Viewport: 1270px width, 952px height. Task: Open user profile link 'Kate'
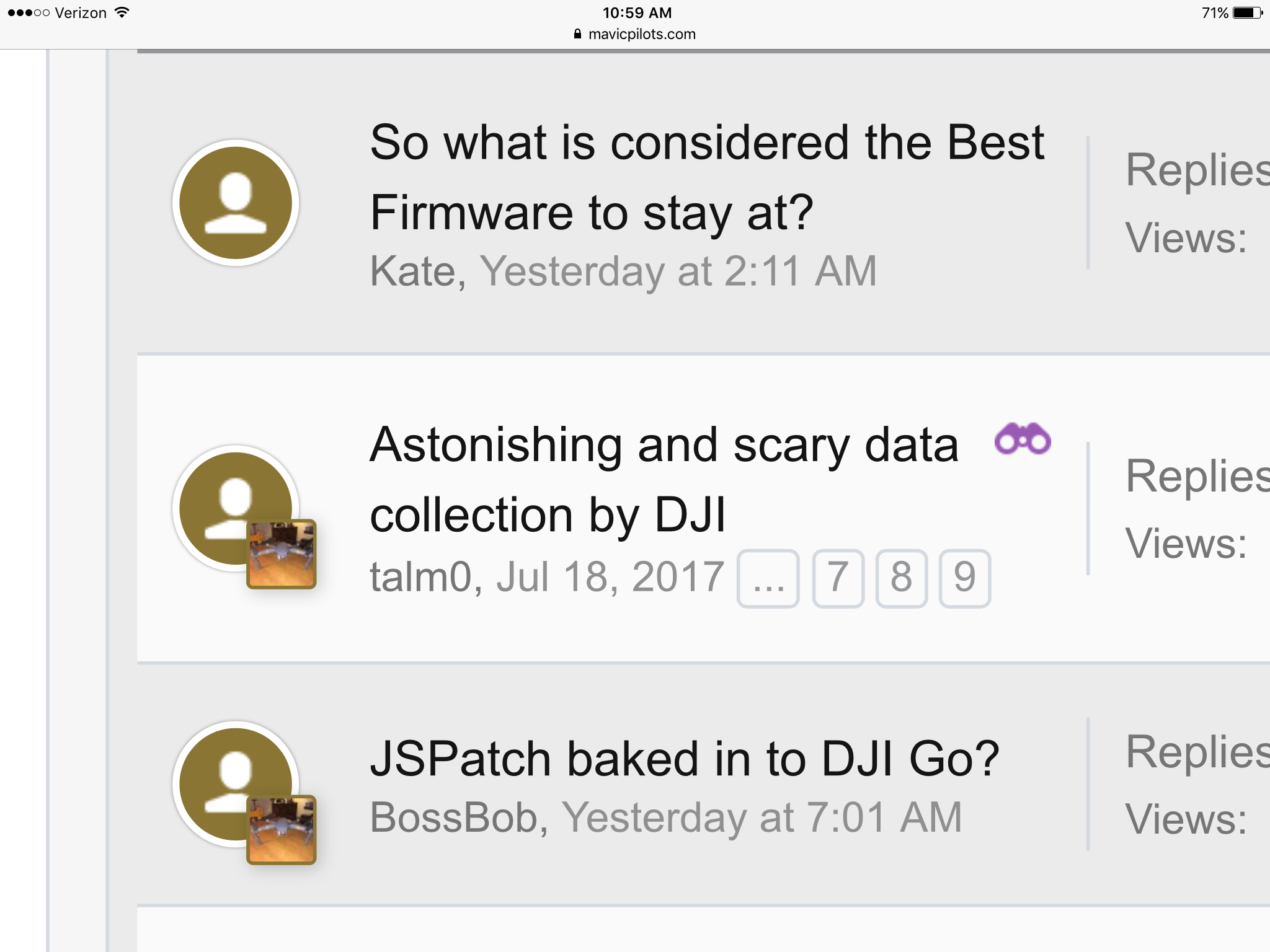413,271
